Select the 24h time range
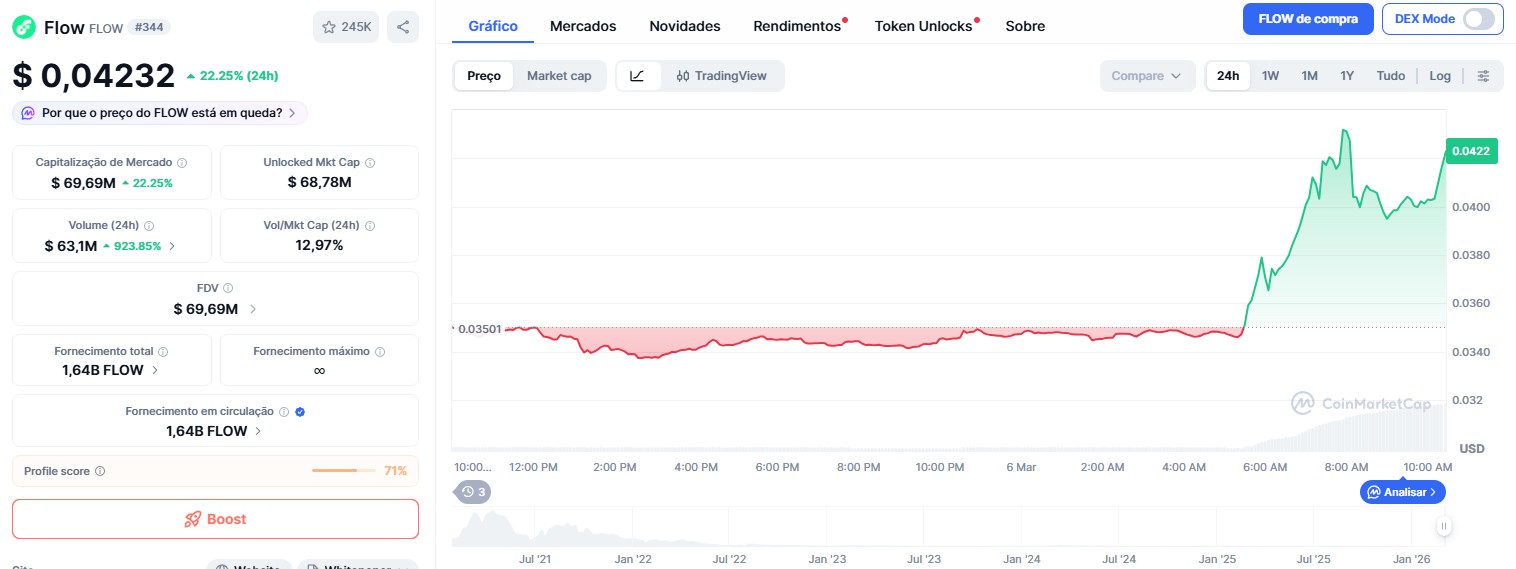 1228,76
